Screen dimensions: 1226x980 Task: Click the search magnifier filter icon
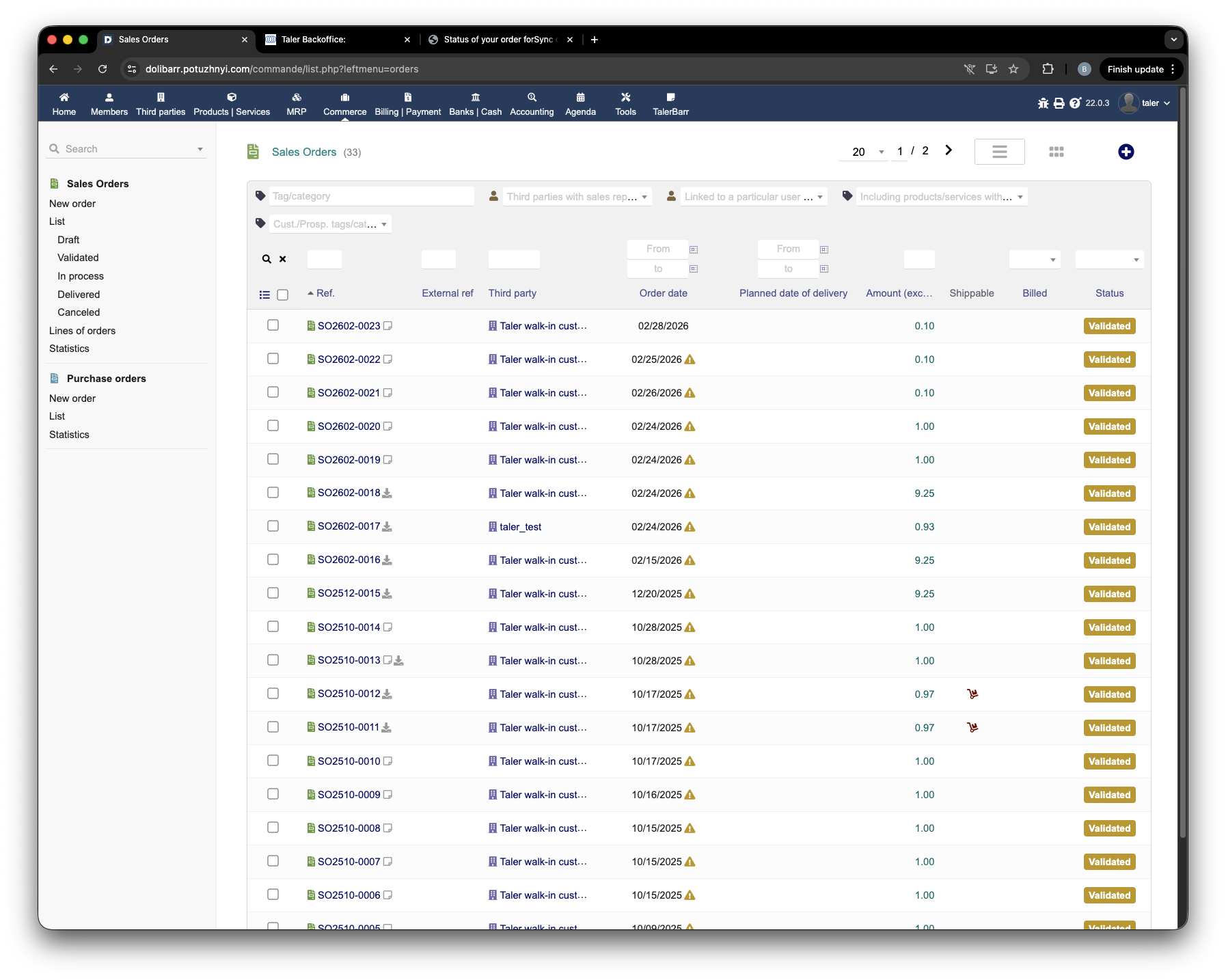pyautogui.click(x=267, y=259)
